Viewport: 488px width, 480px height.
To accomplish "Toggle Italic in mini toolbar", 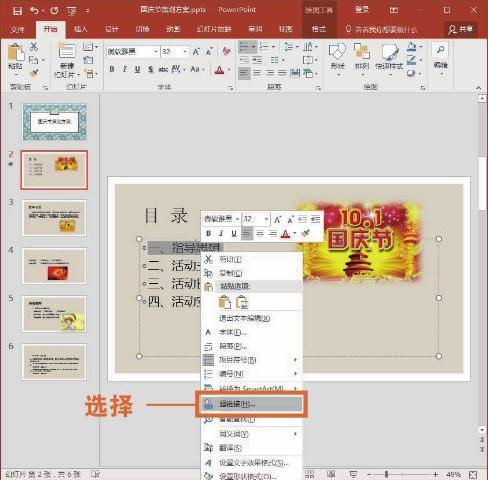I will point(221,233).
